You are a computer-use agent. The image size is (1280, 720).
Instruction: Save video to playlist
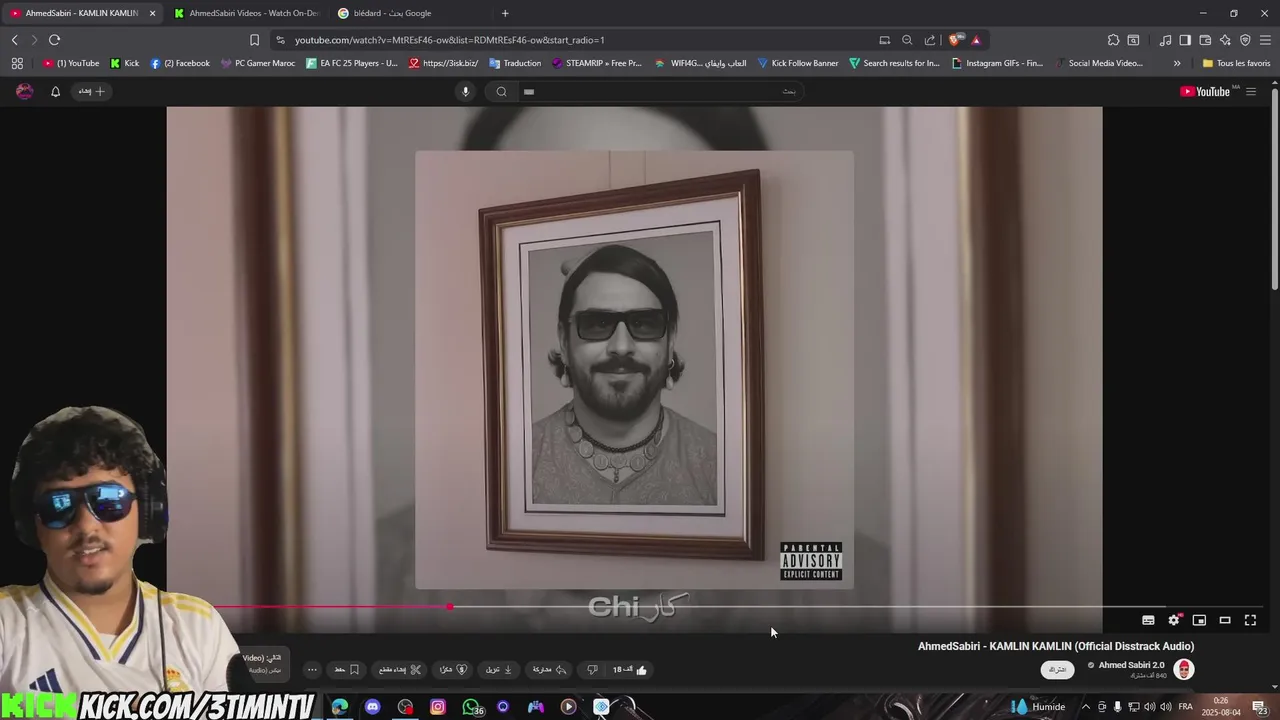347,670
